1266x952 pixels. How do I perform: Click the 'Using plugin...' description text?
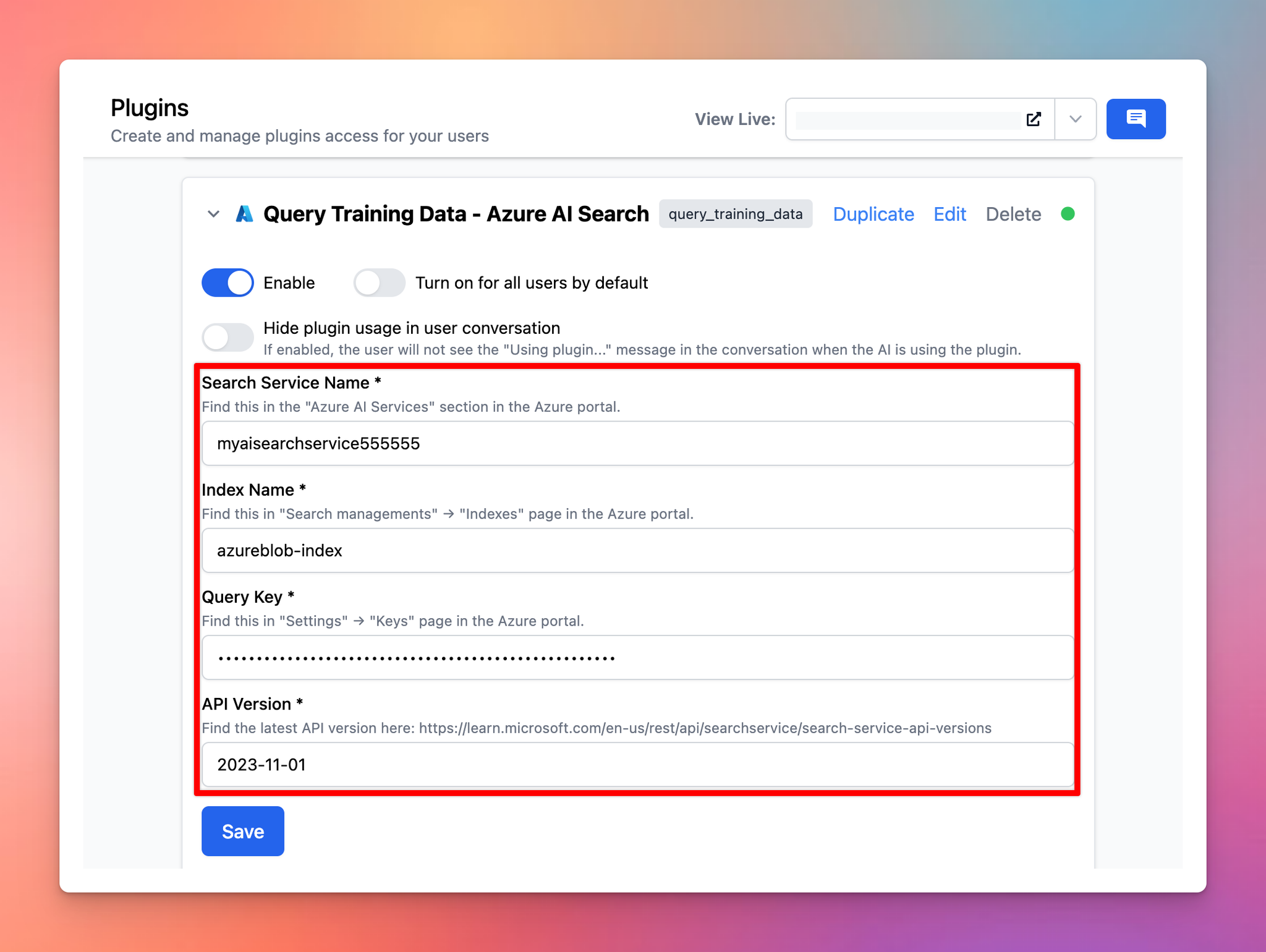click(642, 349)
